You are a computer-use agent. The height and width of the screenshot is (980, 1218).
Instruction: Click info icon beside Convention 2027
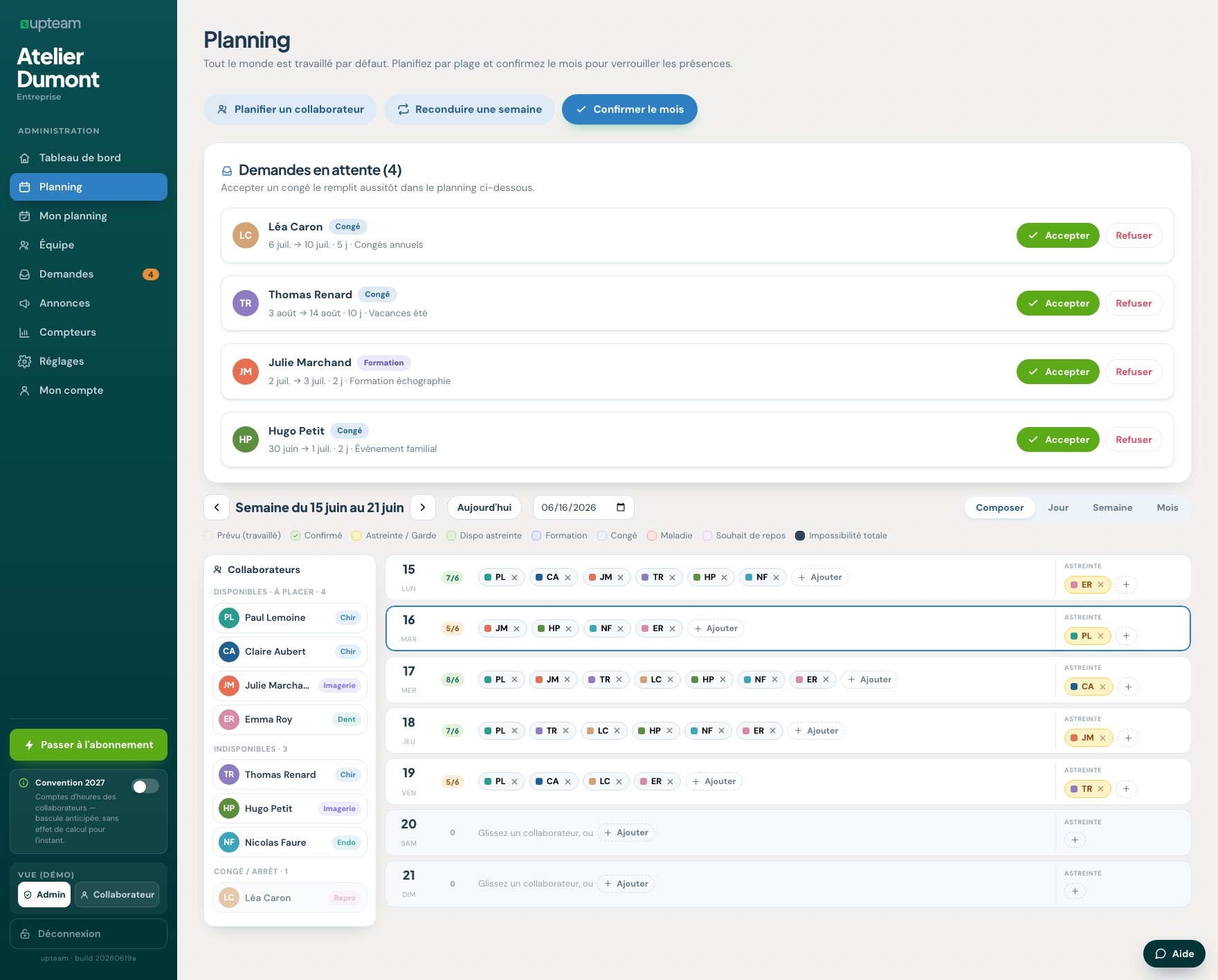24,783
